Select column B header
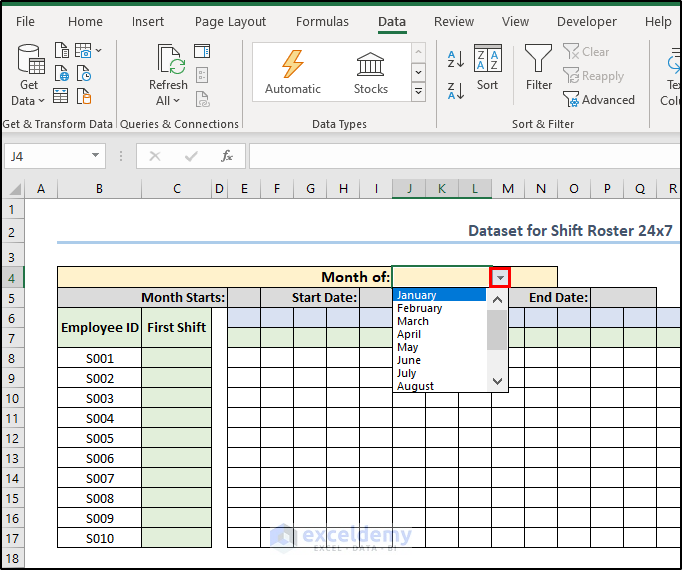The image size is (682, 570). click(99, 189)
